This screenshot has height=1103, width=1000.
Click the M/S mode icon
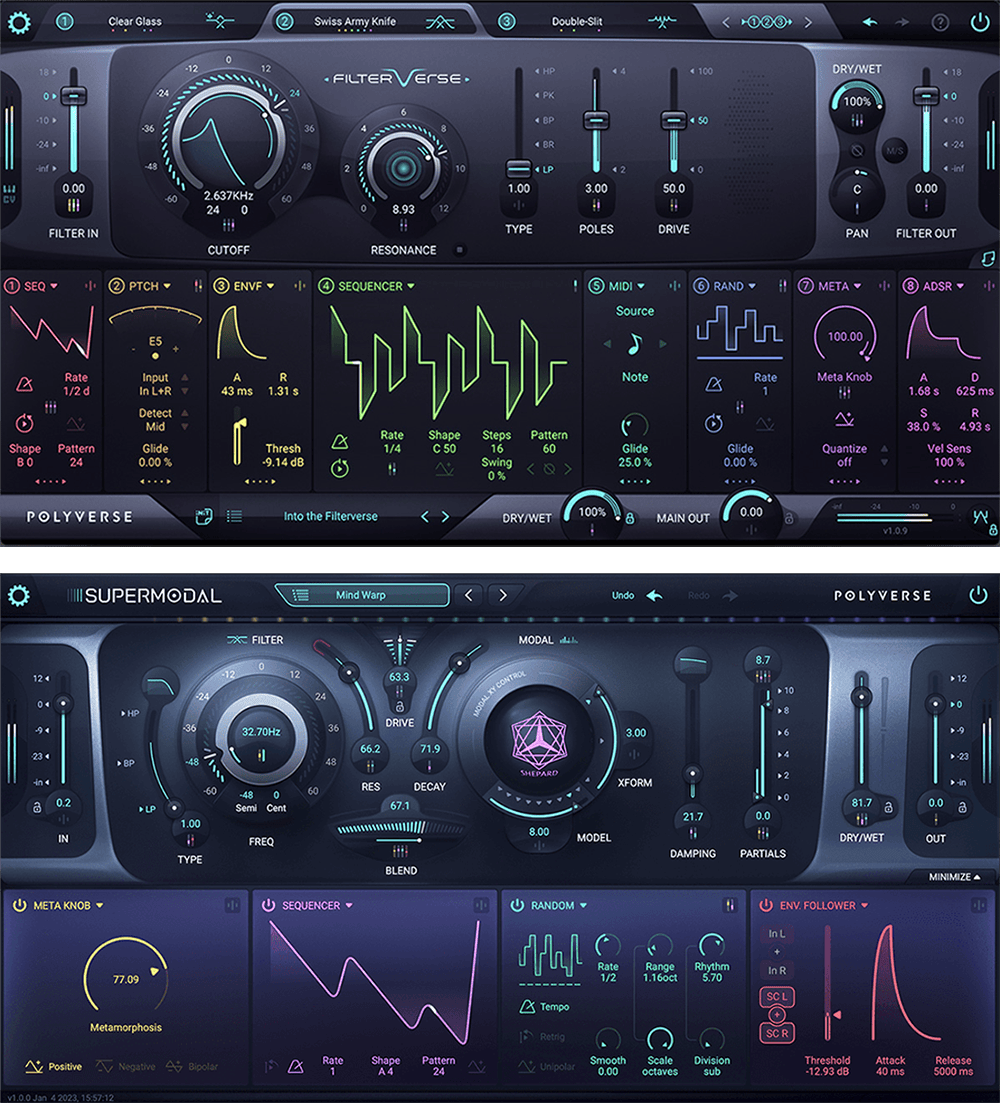(x=894, y=149)
